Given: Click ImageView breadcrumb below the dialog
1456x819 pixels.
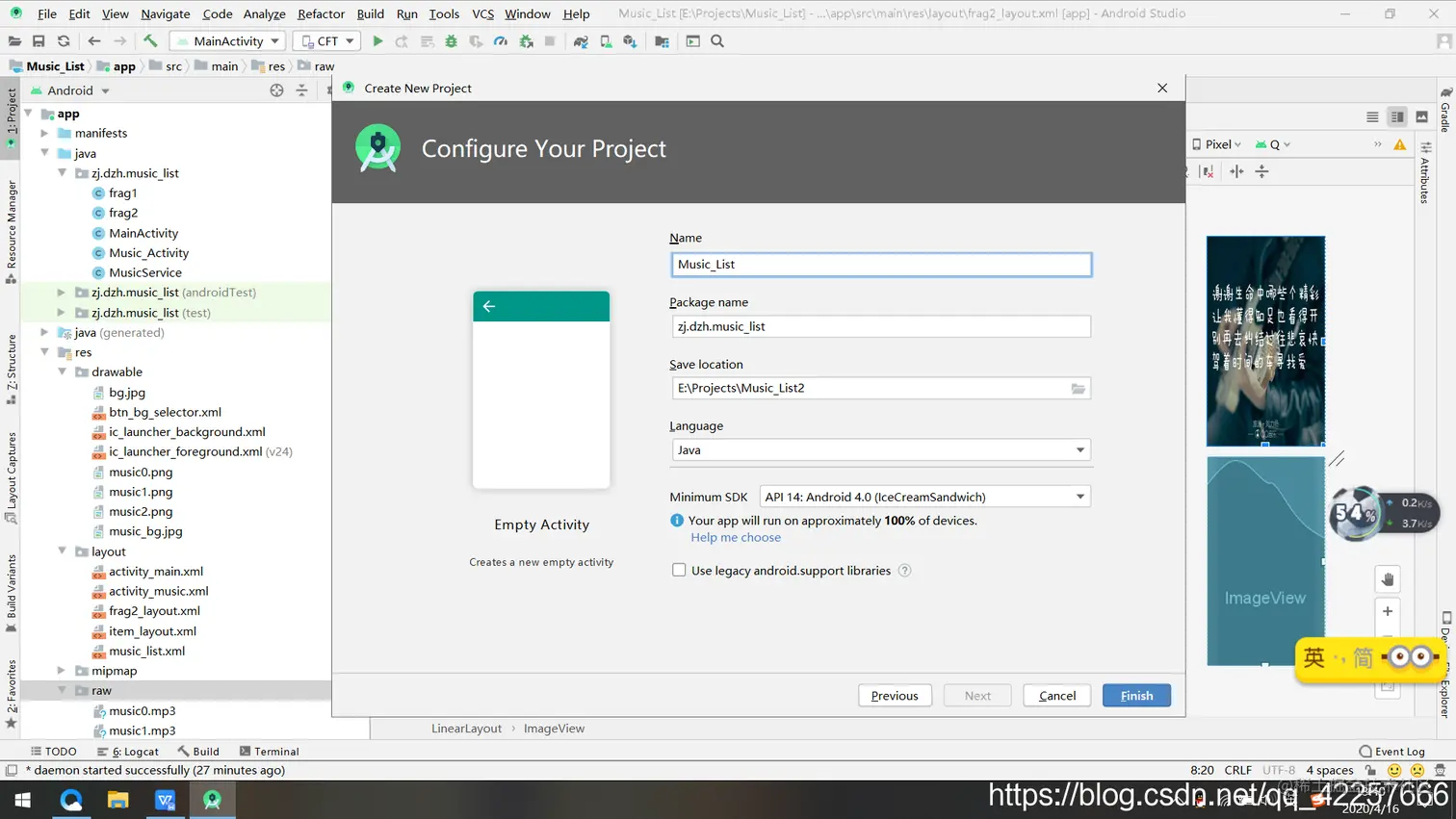Looking at the screenshot, I should 554,729.
